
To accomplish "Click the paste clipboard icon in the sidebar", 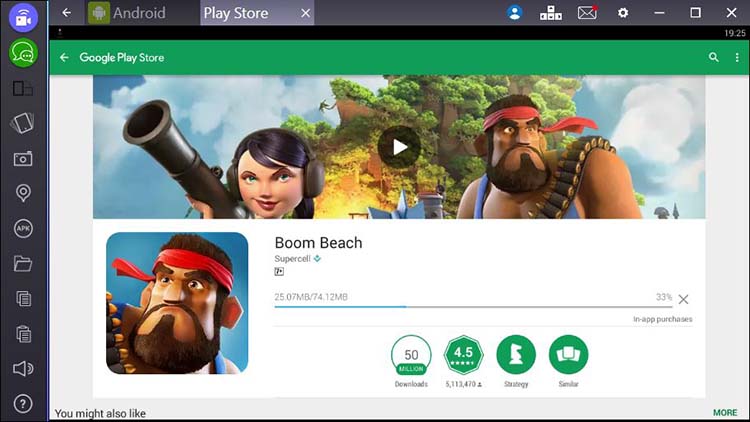I will click(23, 333).
